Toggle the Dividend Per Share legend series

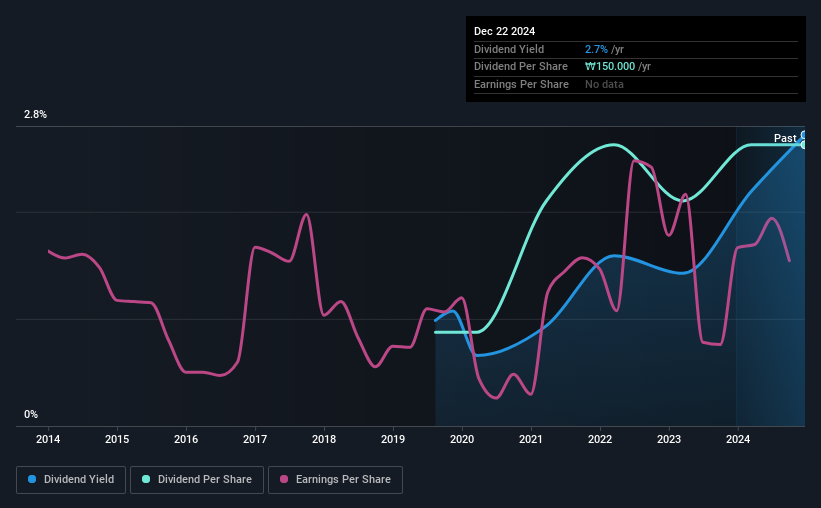tap(197, 480)
